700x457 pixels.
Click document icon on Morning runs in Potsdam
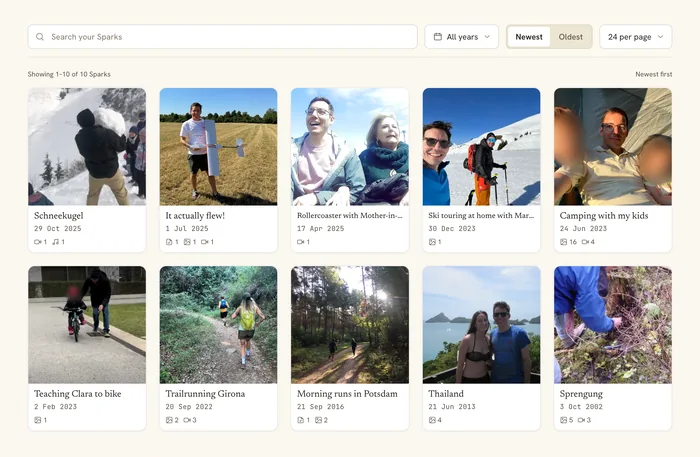[x=300, y=420]
